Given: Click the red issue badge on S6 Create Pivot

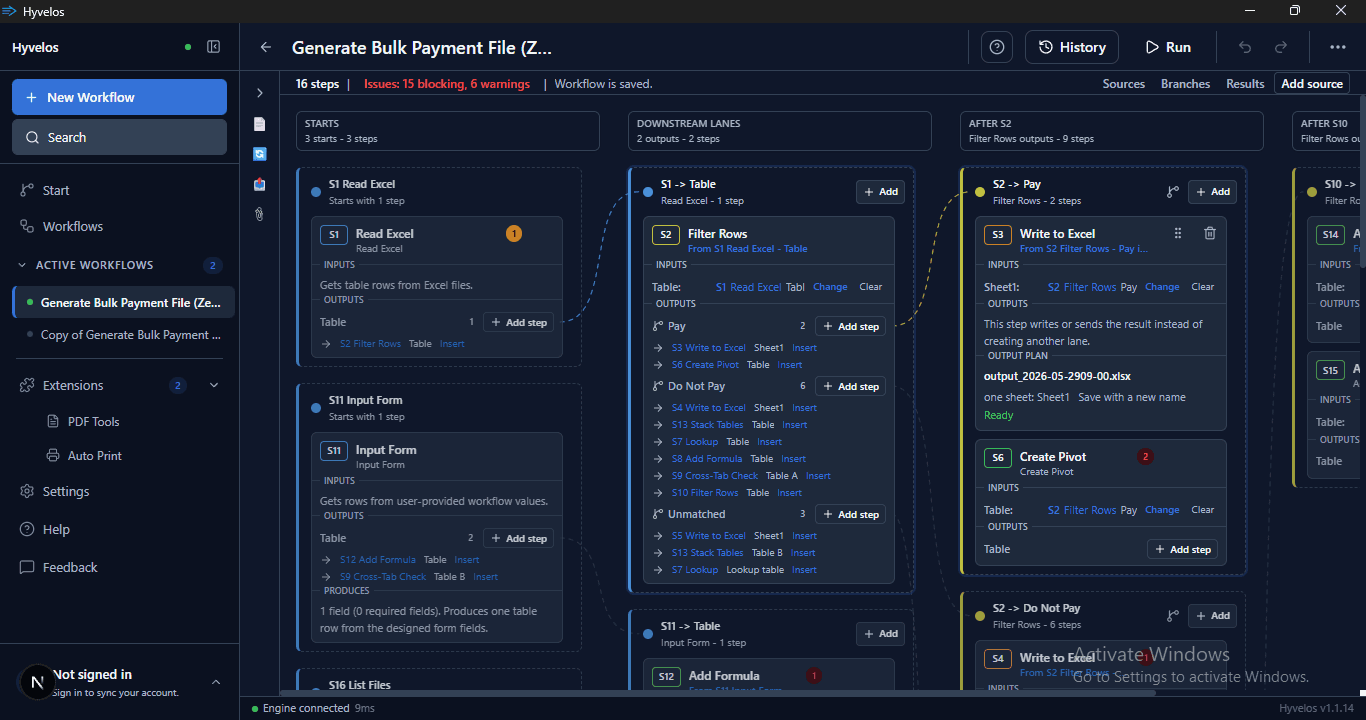Looking at the screenshot, I should 1146,457.
